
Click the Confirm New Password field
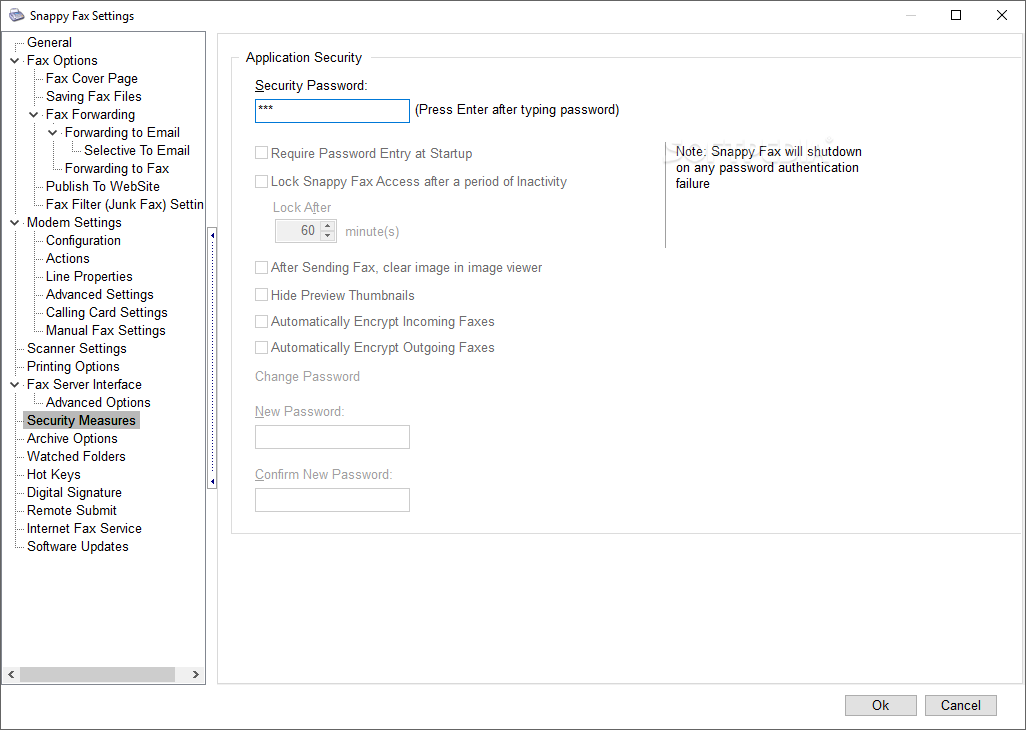pos(332,500)
